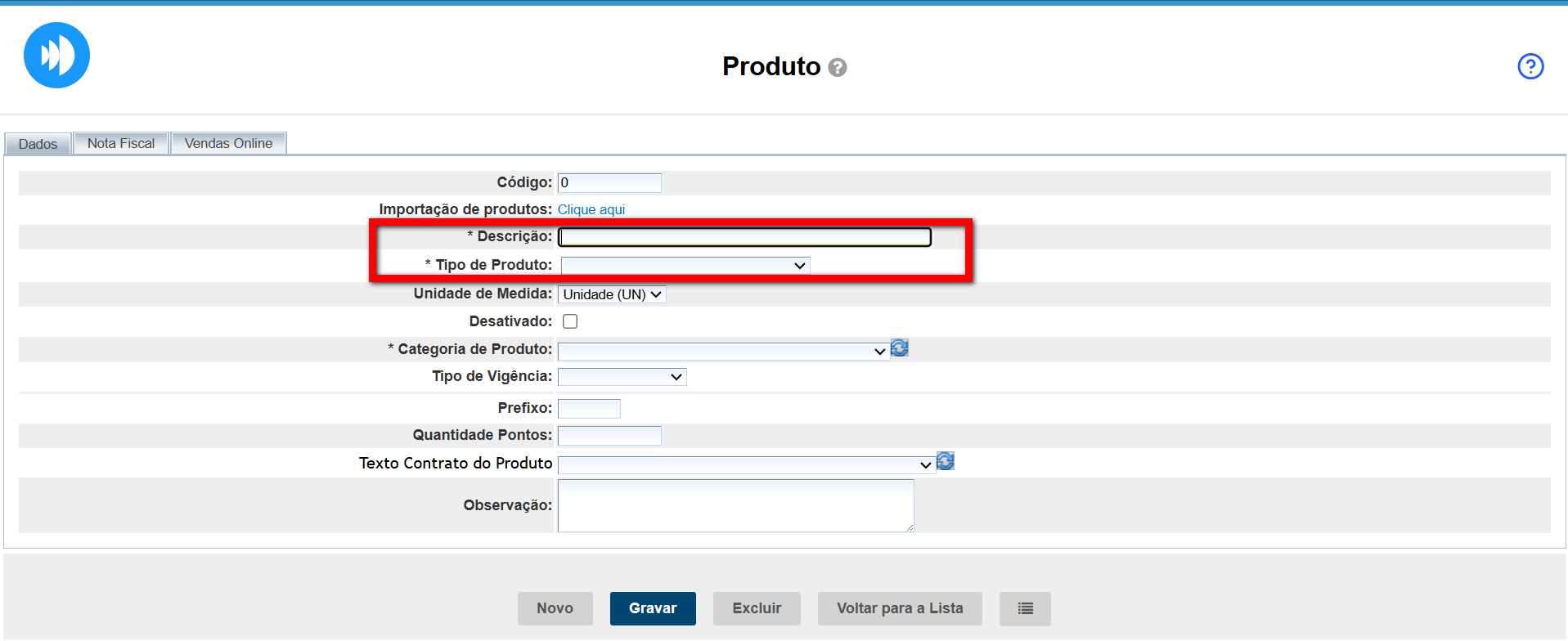Click the blue fast-forward logo icon

pyautogui.click(x=56, y=56)
